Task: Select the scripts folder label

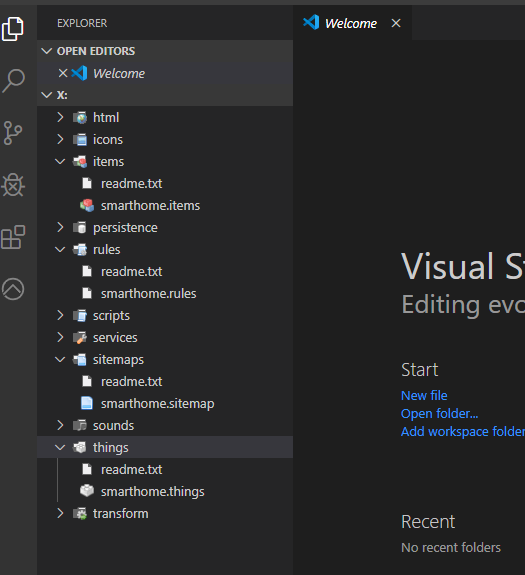Action: click(x=111, y=316)
